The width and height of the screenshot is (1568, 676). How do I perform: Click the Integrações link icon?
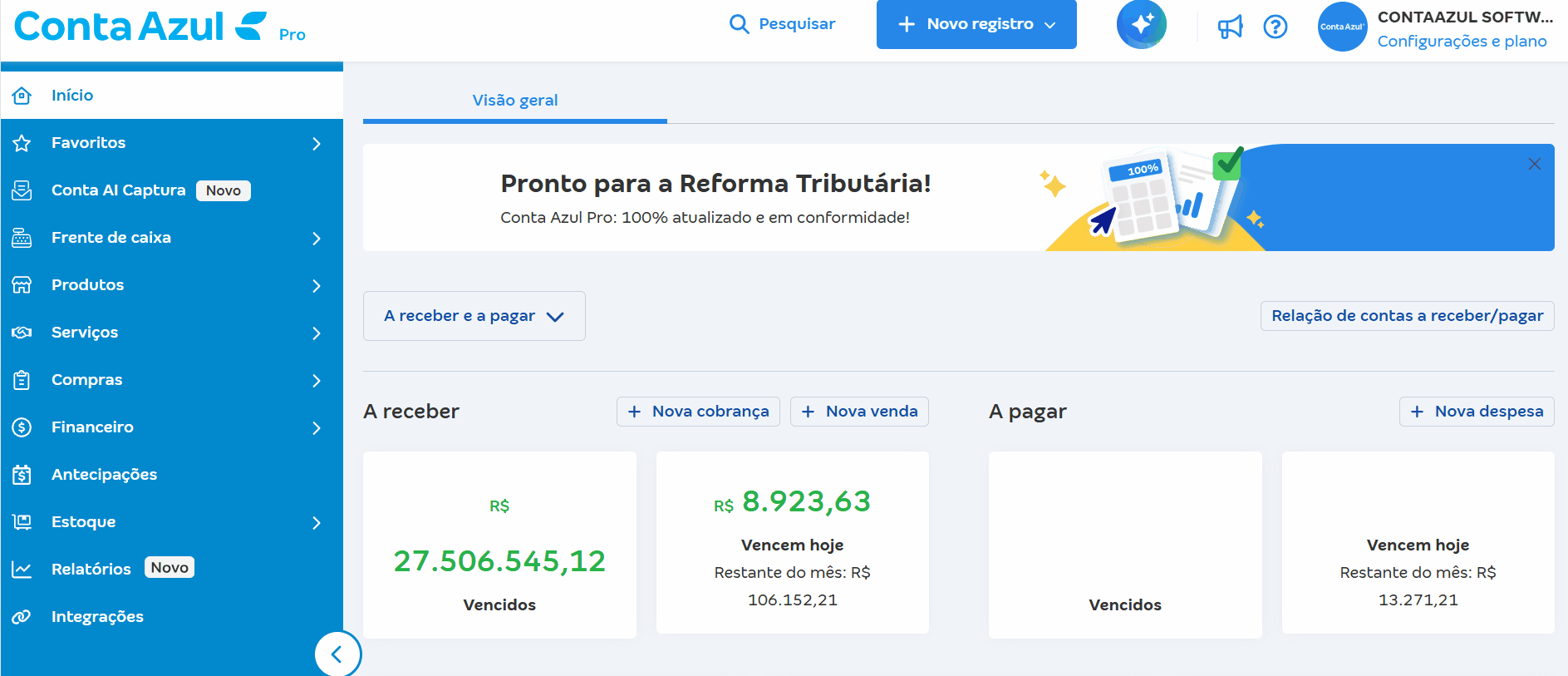click(x=22, y=617)
